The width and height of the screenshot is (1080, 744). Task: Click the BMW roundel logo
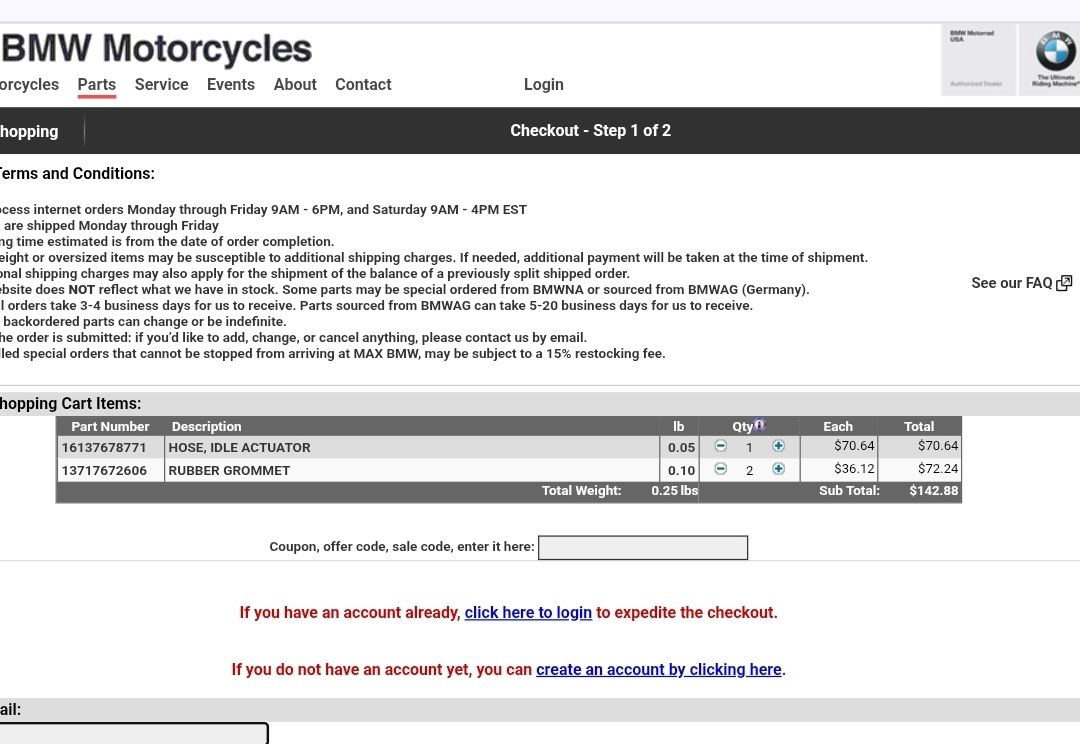pyautogui.click(x=1055, y=51)
